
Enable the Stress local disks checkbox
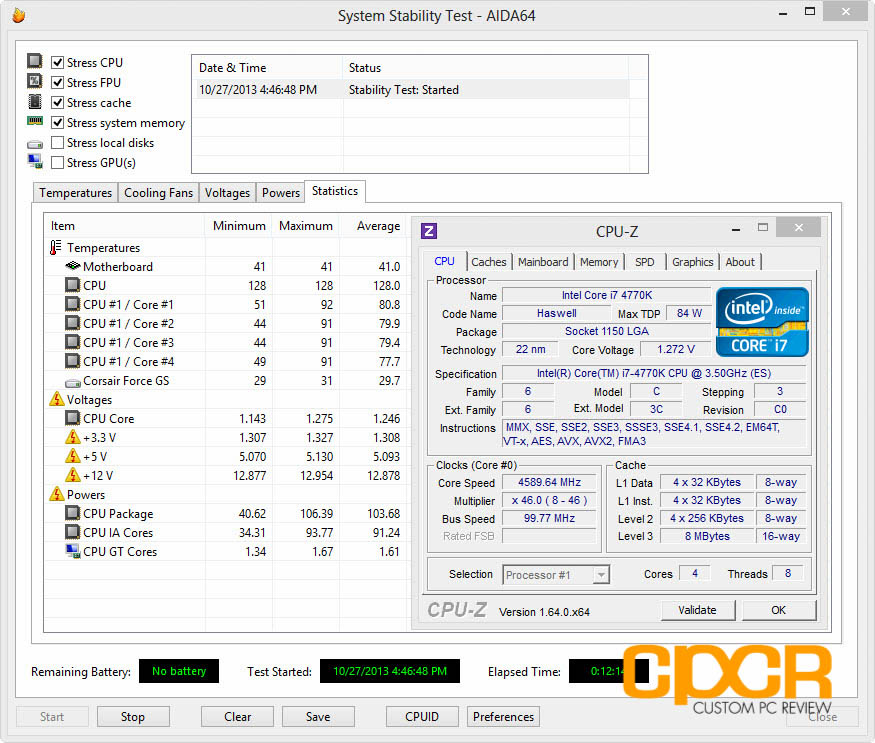(x=57, y=142)
